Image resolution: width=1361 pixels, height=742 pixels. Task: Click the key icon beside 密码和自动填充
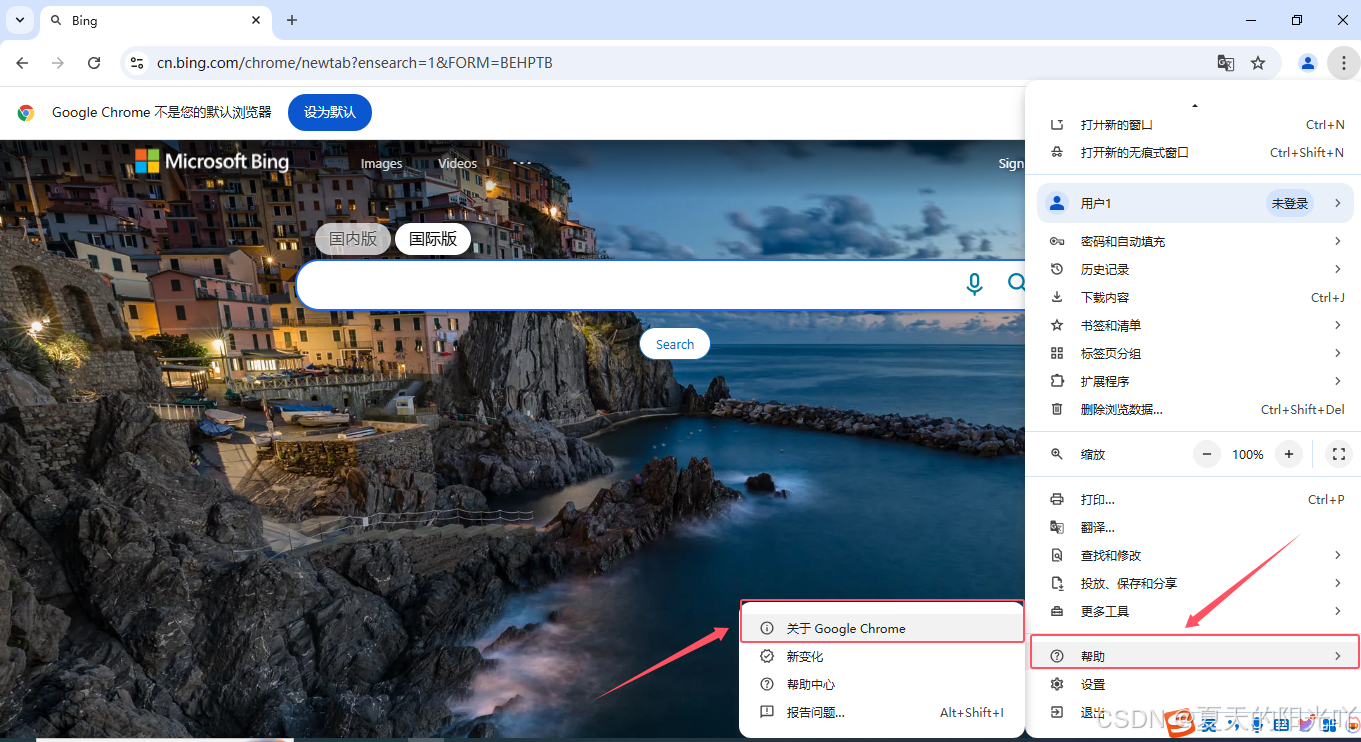pyautogui.click(x=1057, y=241)
